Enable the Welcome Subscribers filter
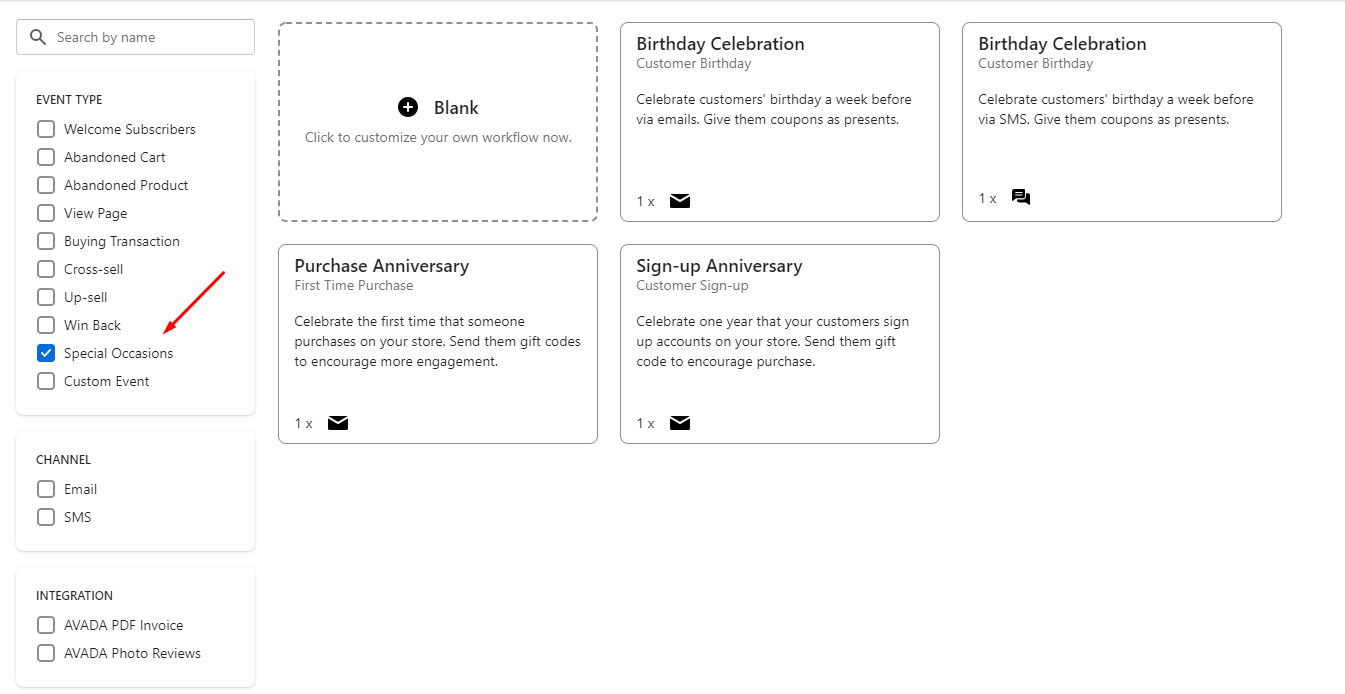The image size is (1345, 694). 46,129
